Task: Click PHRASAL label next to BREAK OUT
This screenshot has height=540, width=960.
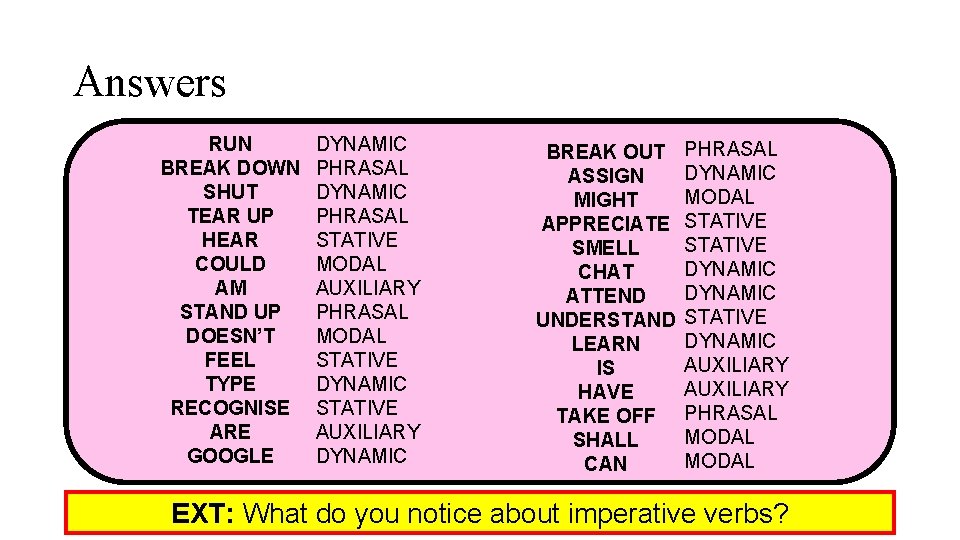Action: (730, 149)
